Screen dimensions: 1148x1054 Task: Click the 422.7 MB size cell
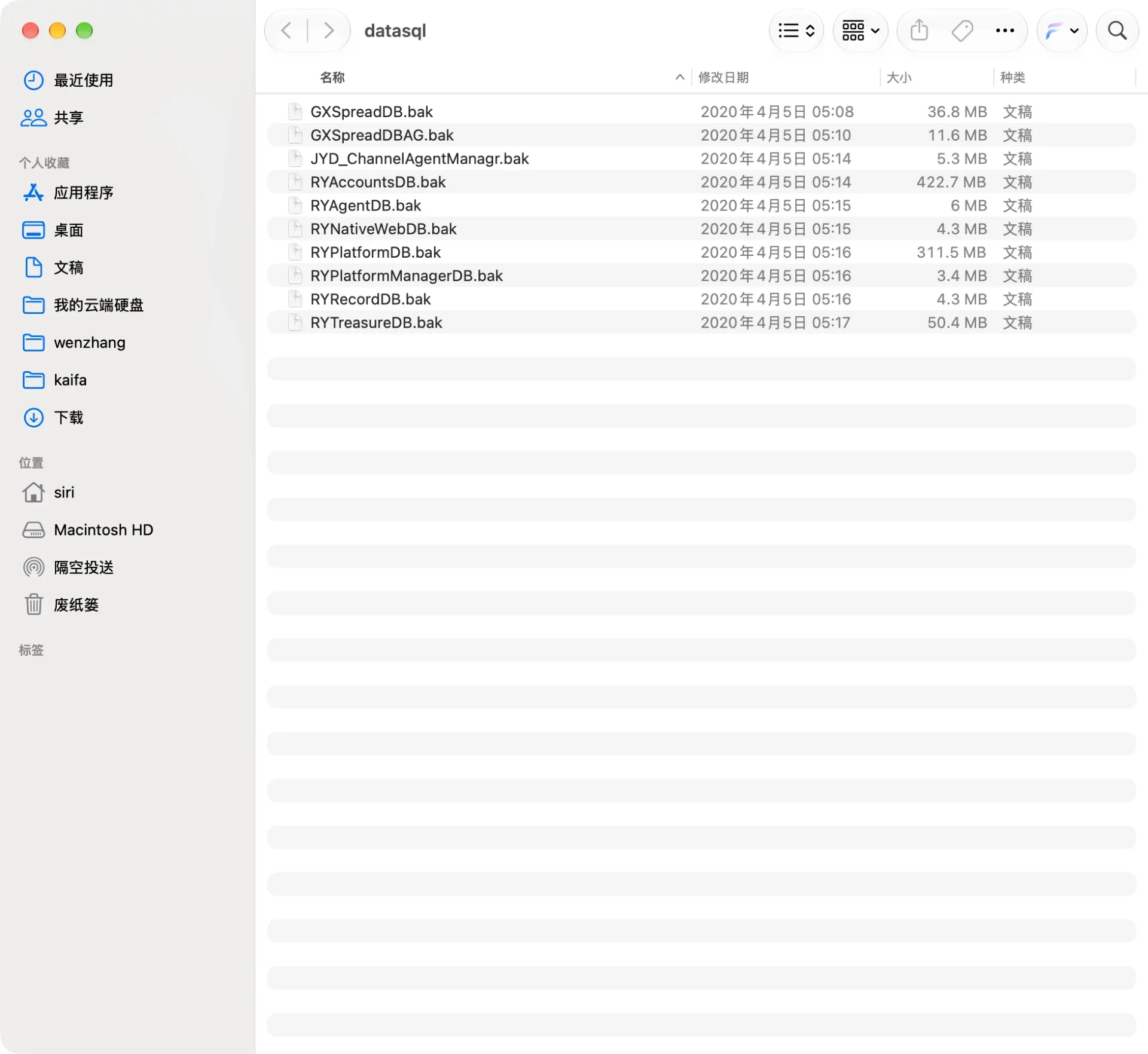pos(951,182)
